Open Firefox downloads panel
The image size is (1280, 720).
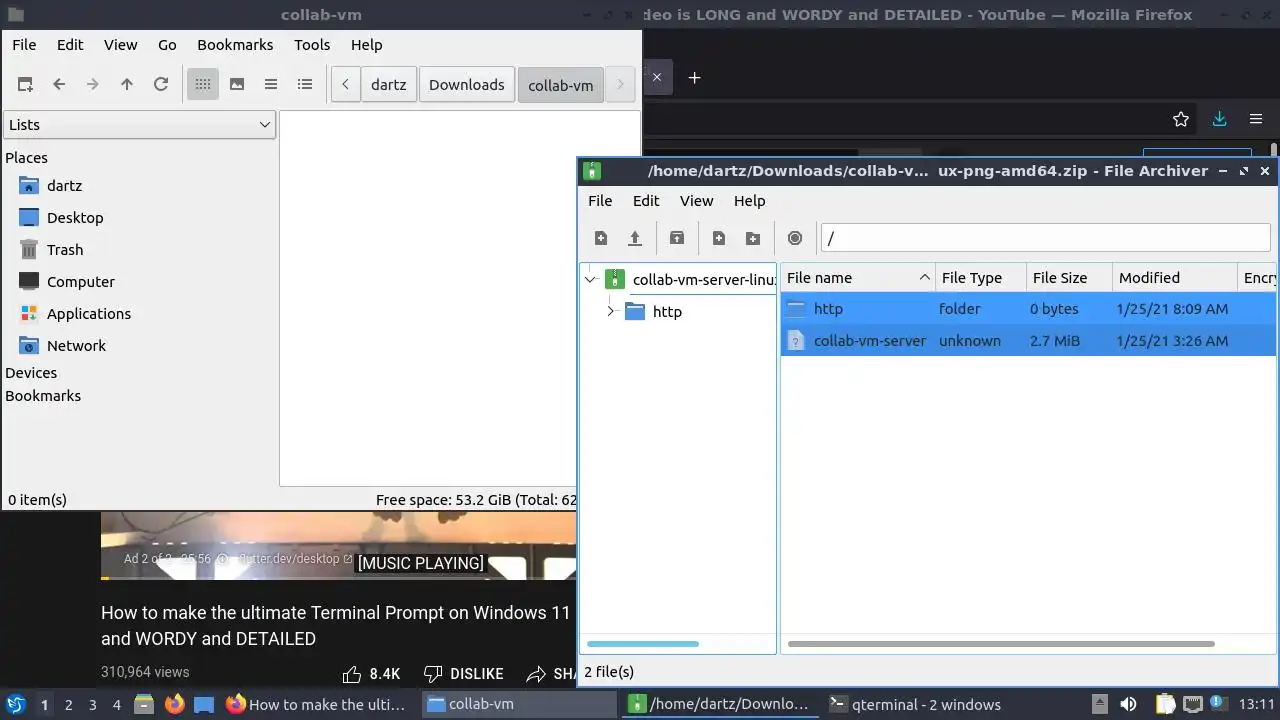[x=1219, y=119]
